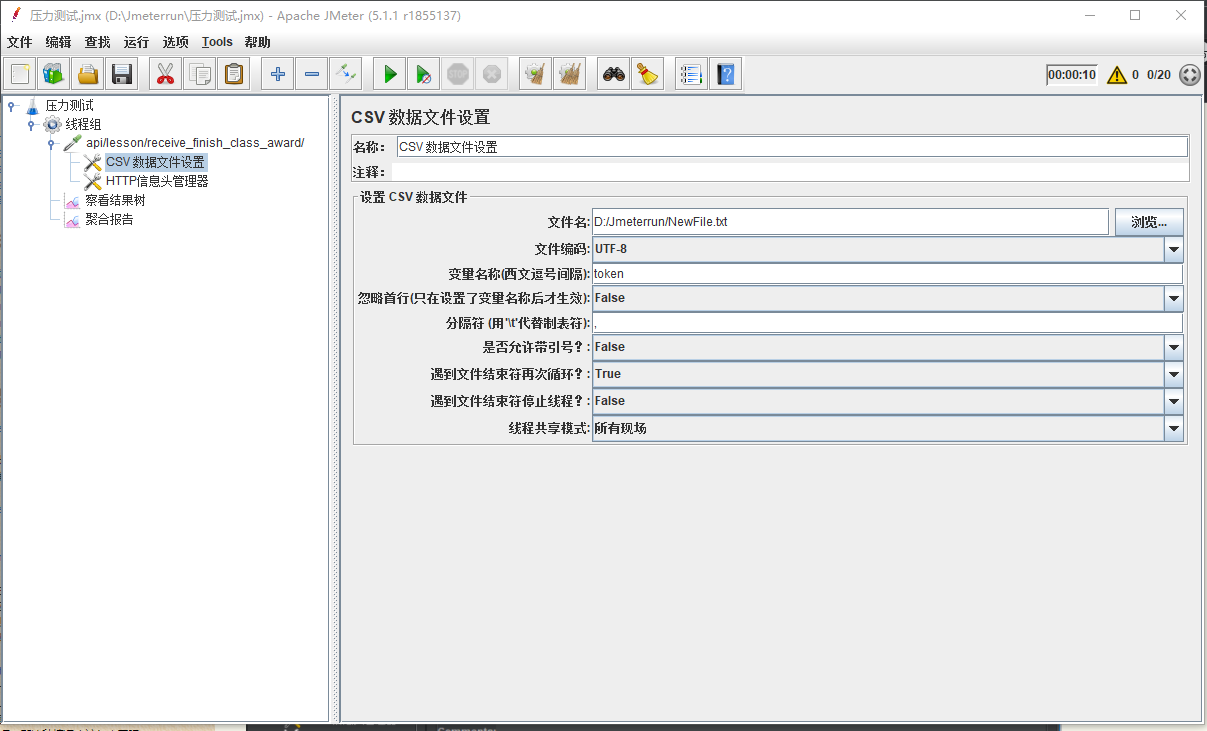This screenshot has height=731, width=1207.
Task: Click the Copy icon in toolbar
Action: [200, 74]
